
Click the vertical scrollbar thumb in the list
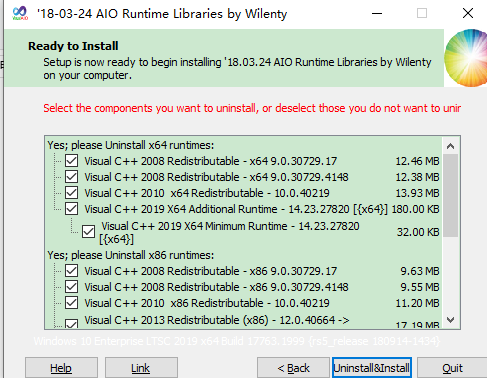pyautogui.click(x=451, y=195)
